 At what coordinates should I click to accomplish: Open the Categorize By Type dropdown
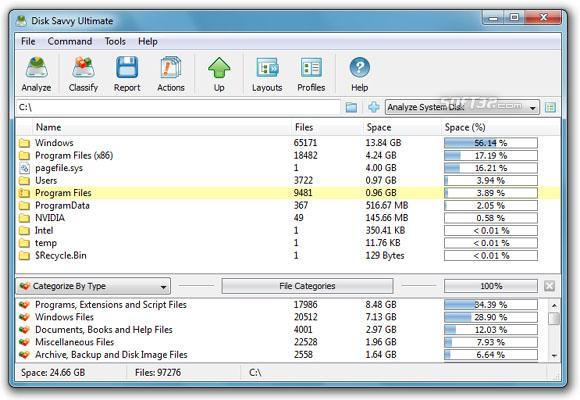click(x=93, y=286)
